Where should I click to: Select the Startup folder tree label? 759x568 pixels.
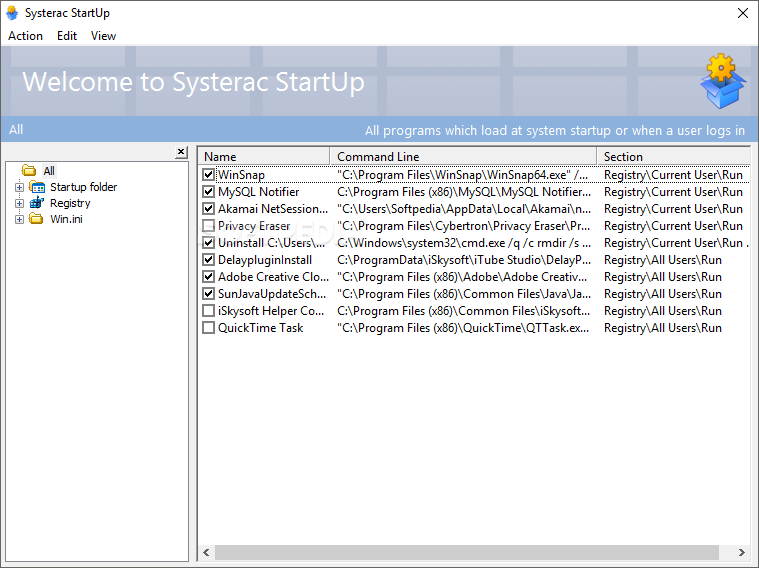[x=83, y=187]
